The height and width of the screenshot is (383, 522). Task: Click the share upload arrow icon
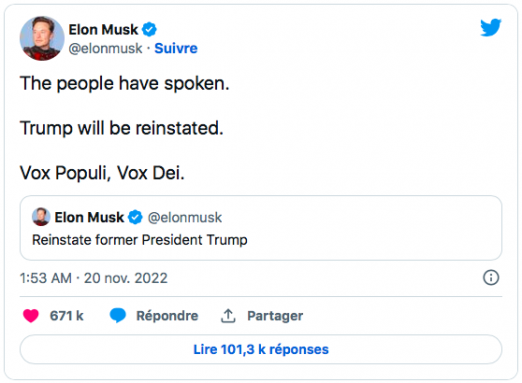[x=228, y=316]
